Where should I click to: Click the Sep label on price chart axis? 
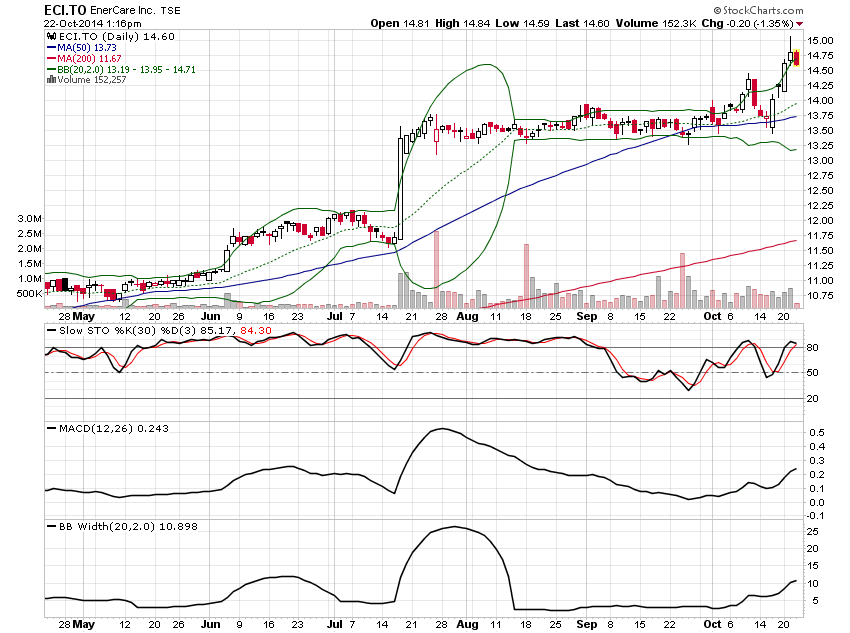(x=587, y=316)
